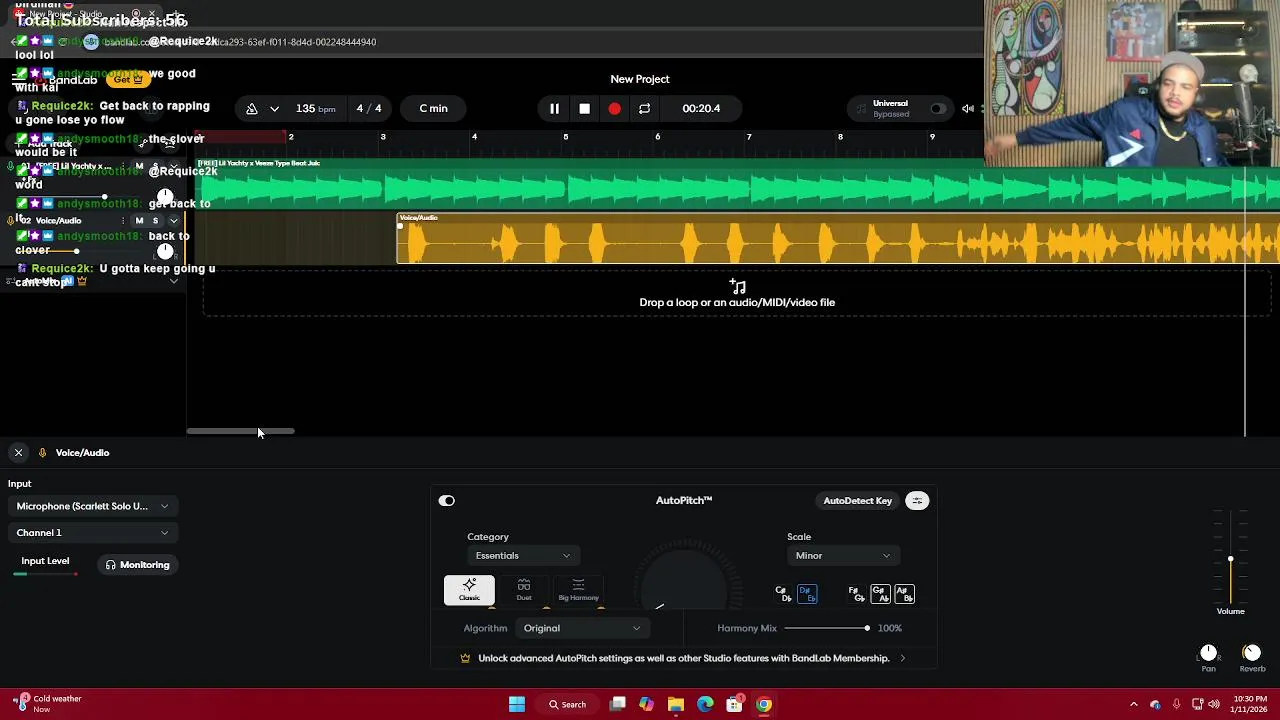Adjust the Harmony Mix slider

827,628
